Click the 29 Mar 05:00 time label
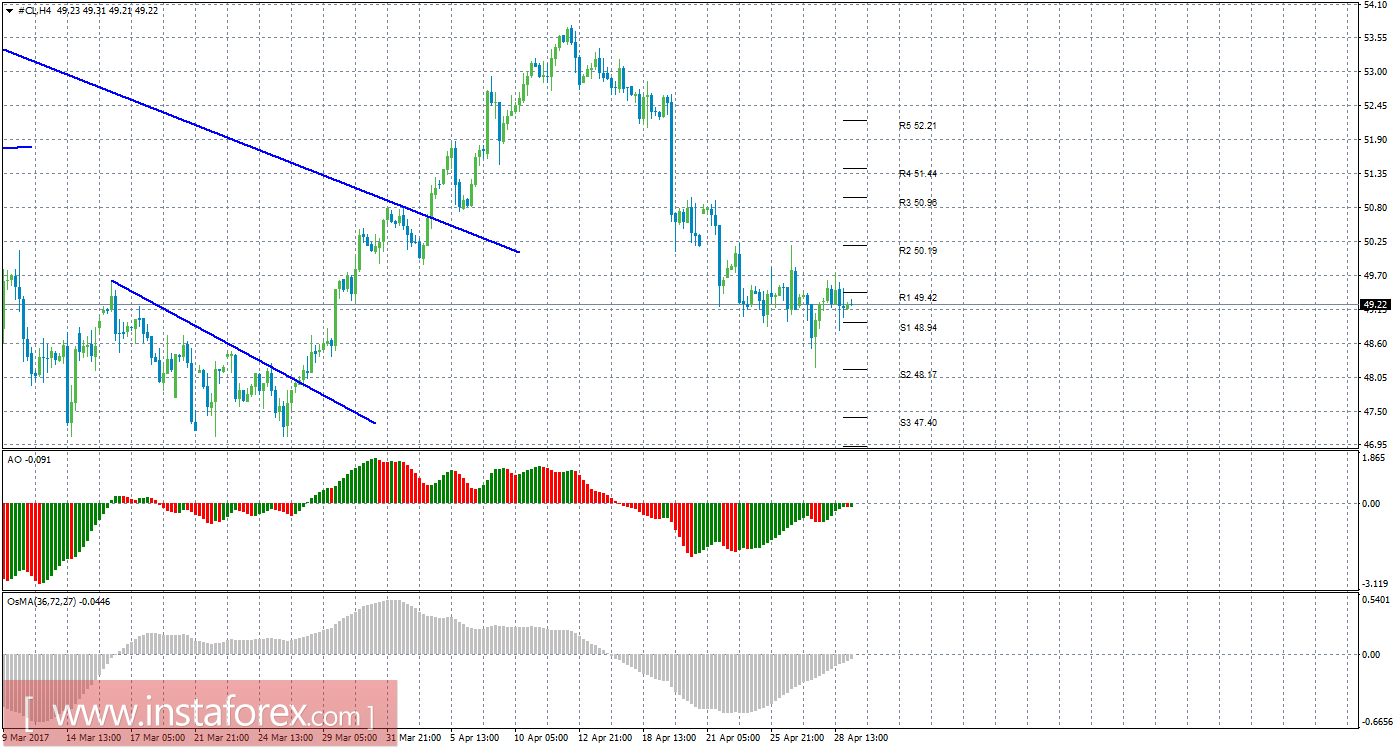Screen dimensions: 1398x749 (350, 738)
